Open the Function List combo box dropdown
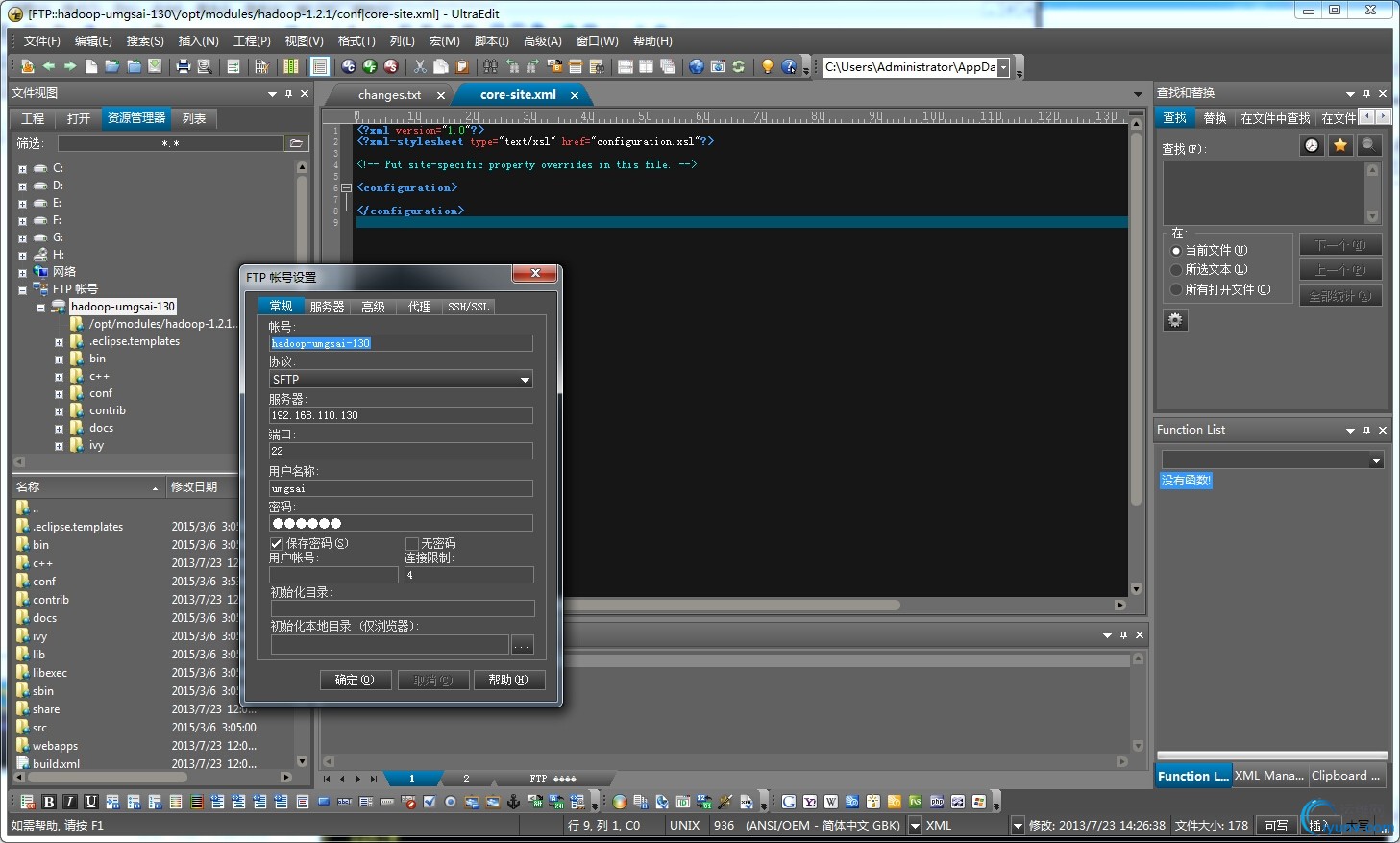The width and height of the screenshot is (1400, 843). tap(1376, 460)
